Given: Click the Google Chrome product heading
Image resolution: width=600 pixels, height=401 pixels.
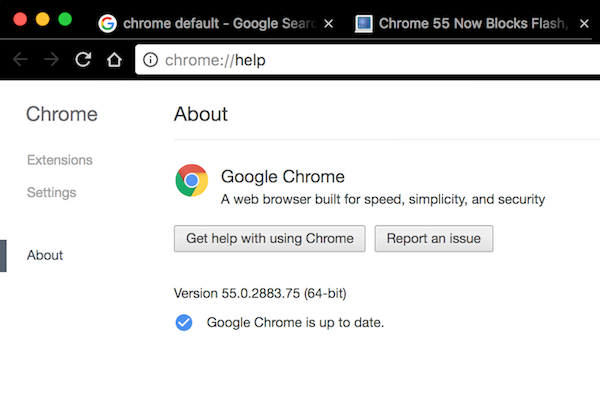Looking at the screenshot, I should 283,177.
